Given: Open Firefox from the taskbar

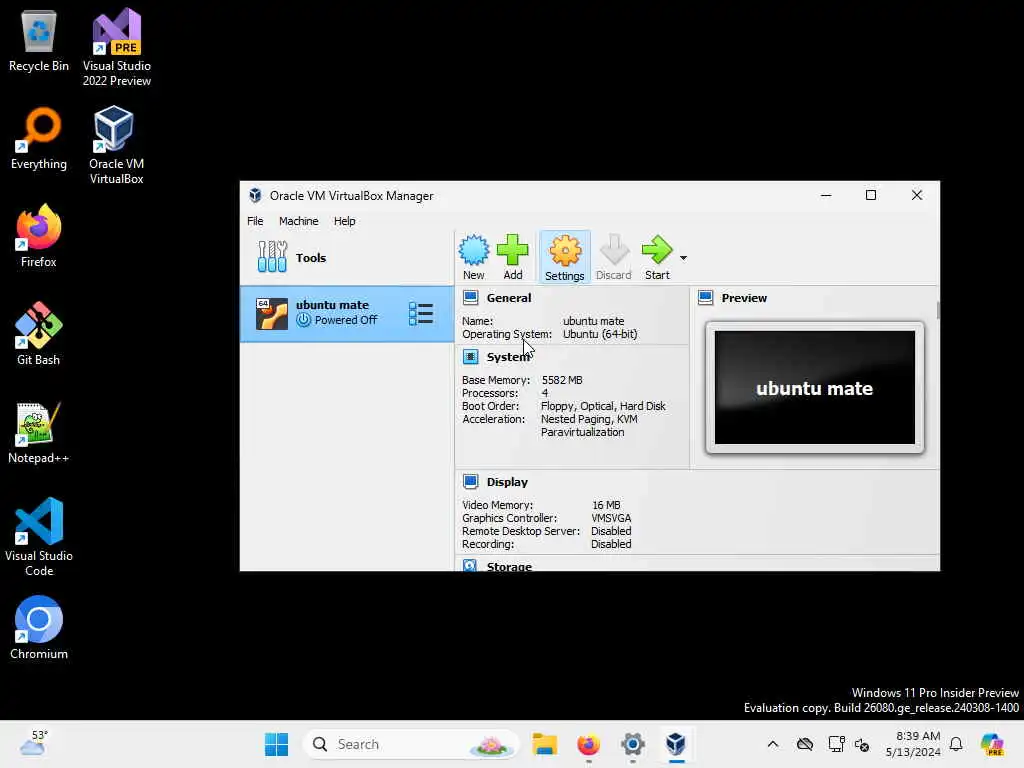Looking at the screenshot, I should click(588, 744).
